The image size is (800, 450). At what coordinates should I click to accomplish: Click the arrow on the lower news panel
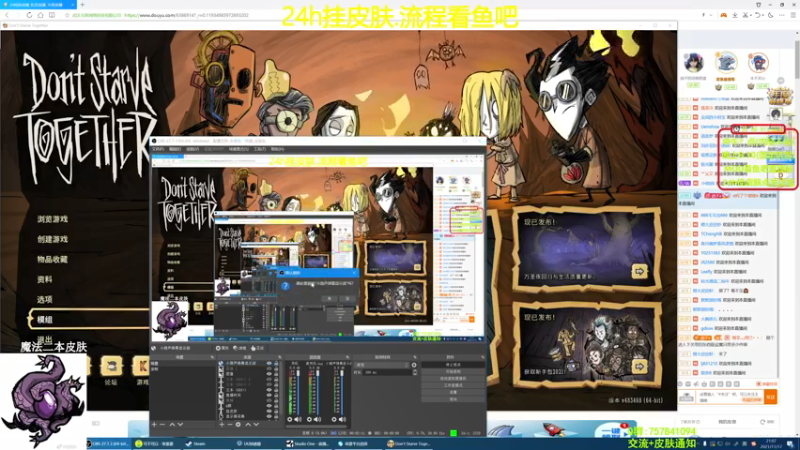point(639,366)
